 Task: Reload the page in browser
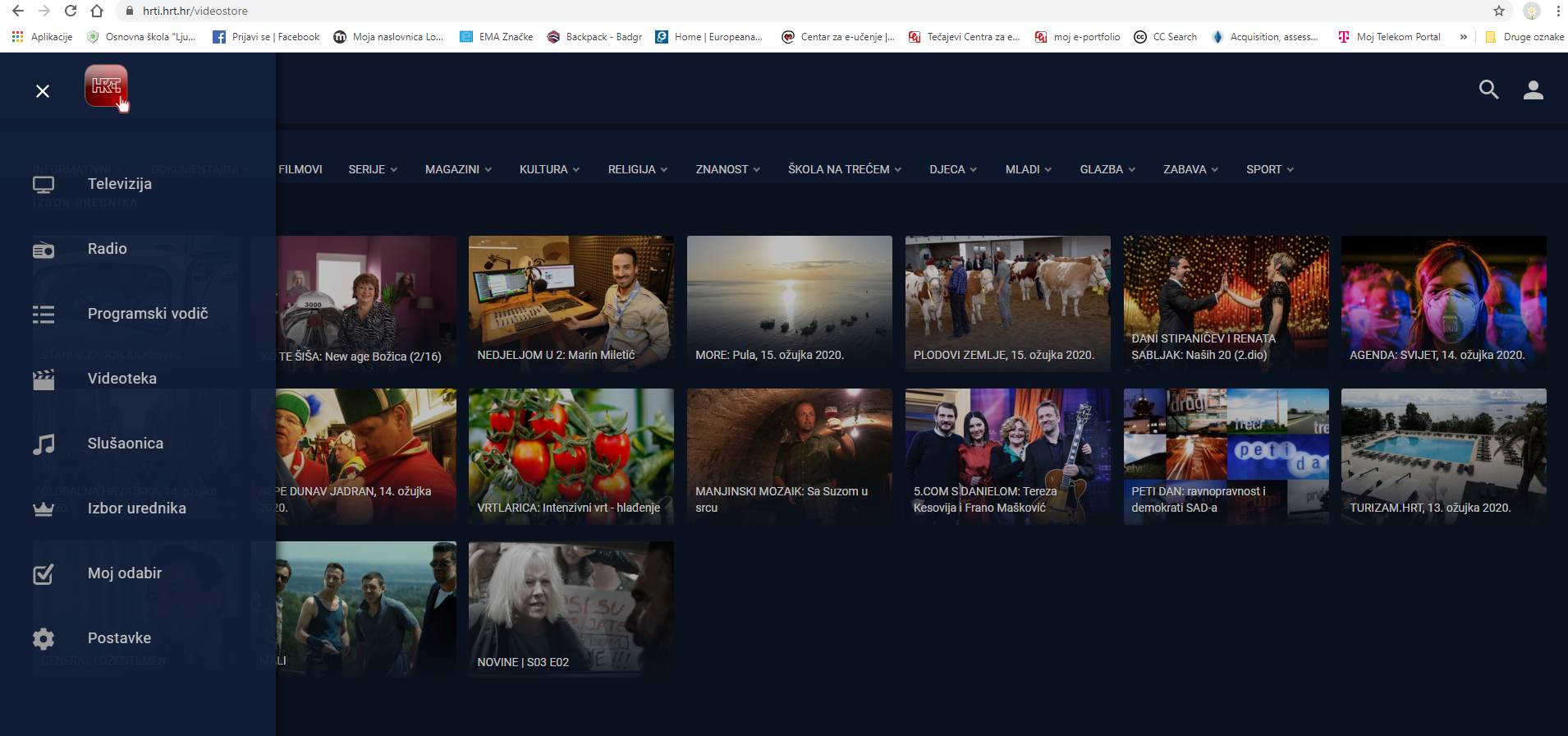coord(71,11)
